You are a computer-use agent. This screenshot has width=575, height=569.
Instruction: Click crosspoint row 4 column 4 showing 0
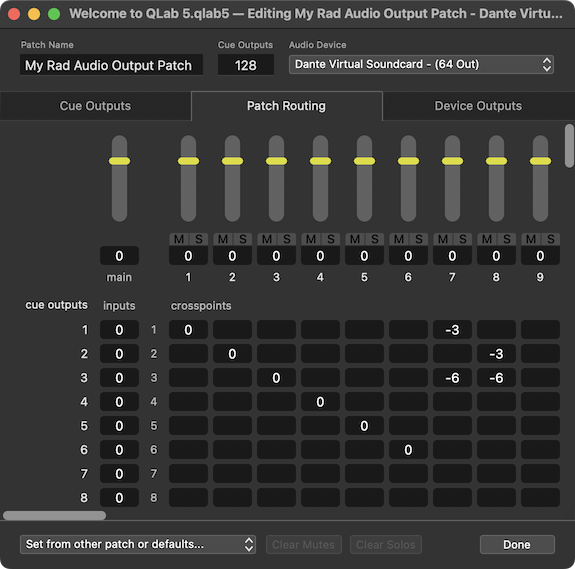pos(321,401)
